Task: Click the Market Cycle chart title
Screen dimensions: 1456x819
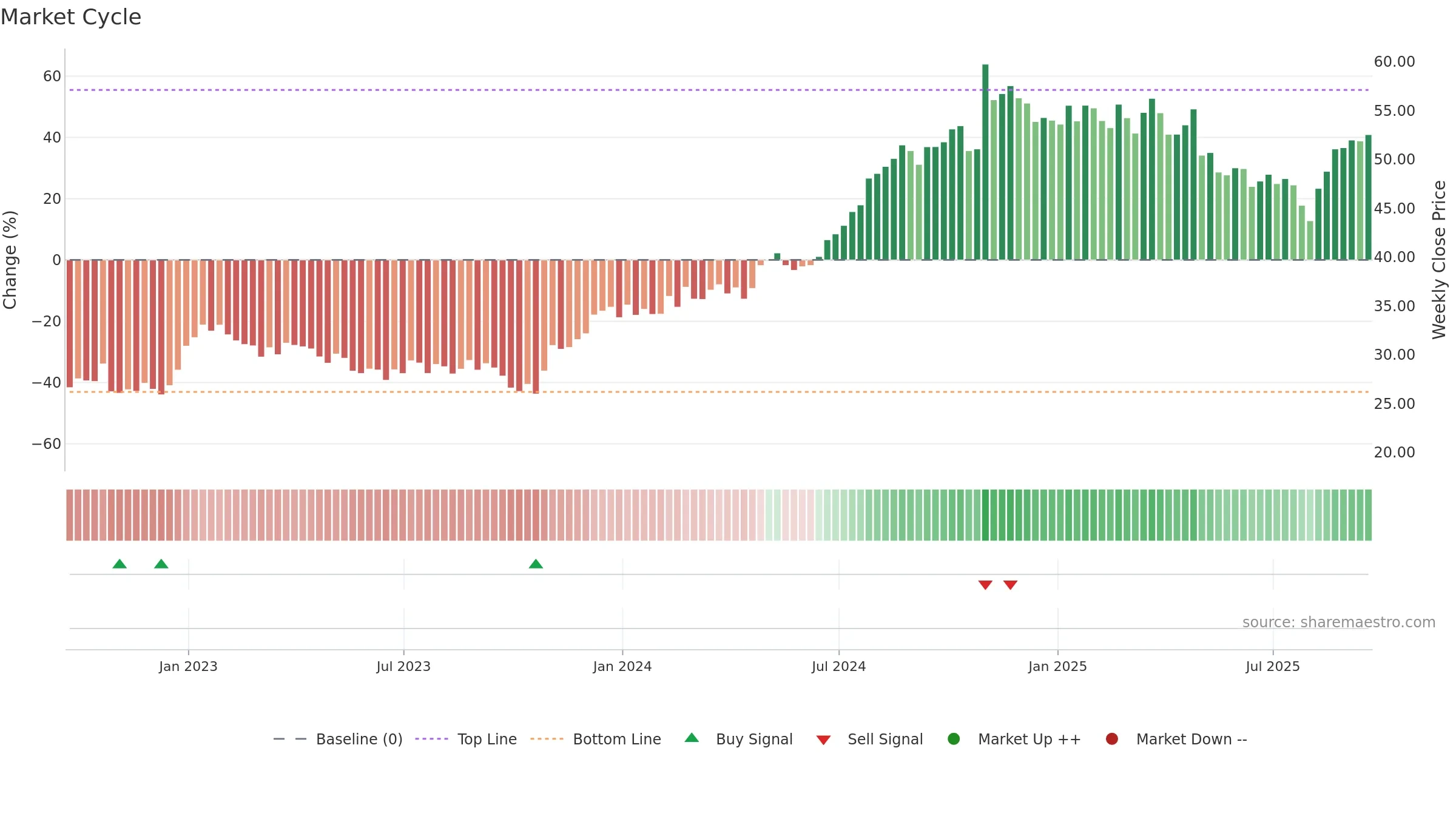Action: 71,17
